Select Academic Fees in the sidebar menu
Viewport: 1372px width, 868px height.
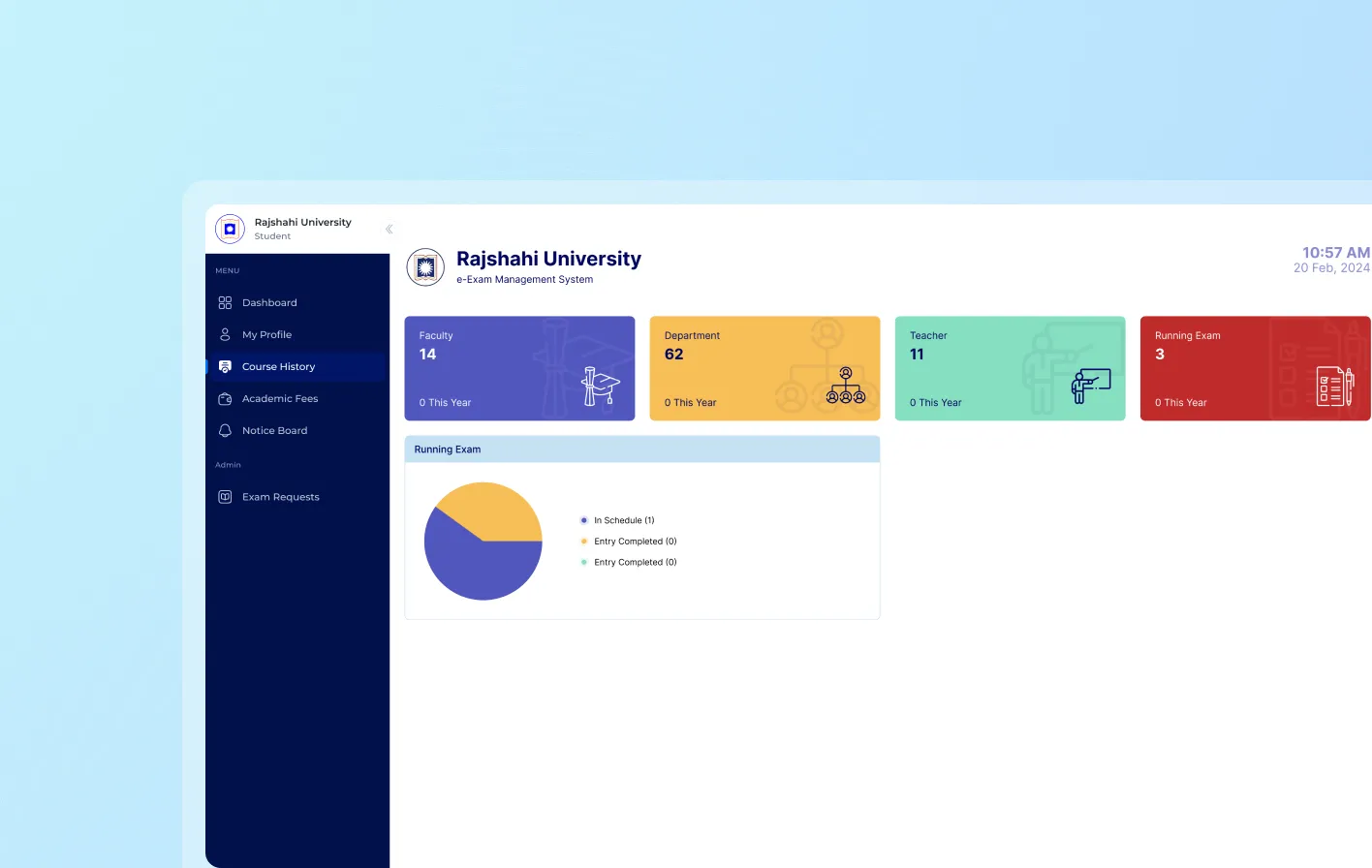click(280, 399)
